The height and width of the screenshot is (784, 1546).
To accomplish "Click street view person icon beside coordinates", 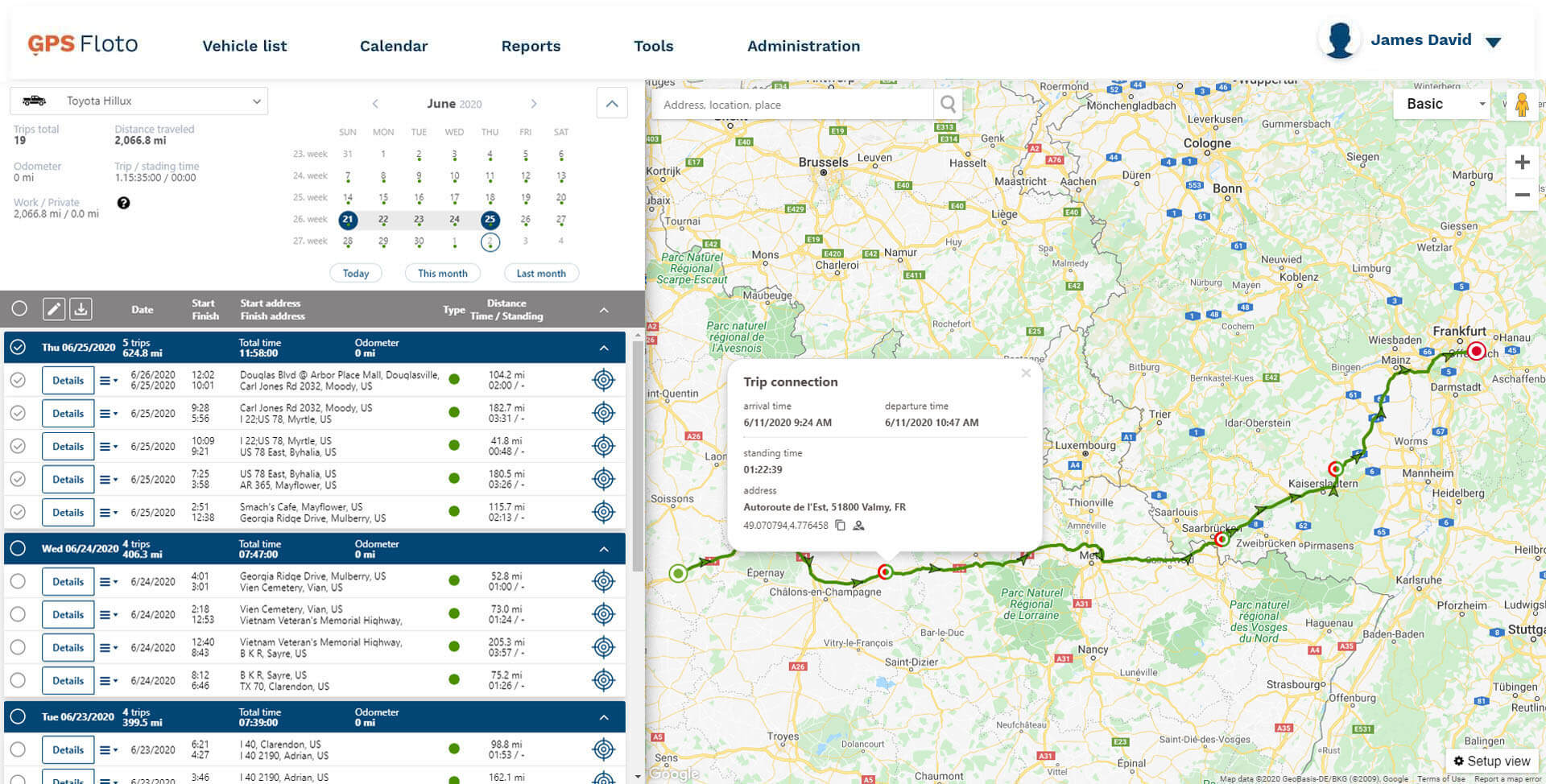I will 858,526.
